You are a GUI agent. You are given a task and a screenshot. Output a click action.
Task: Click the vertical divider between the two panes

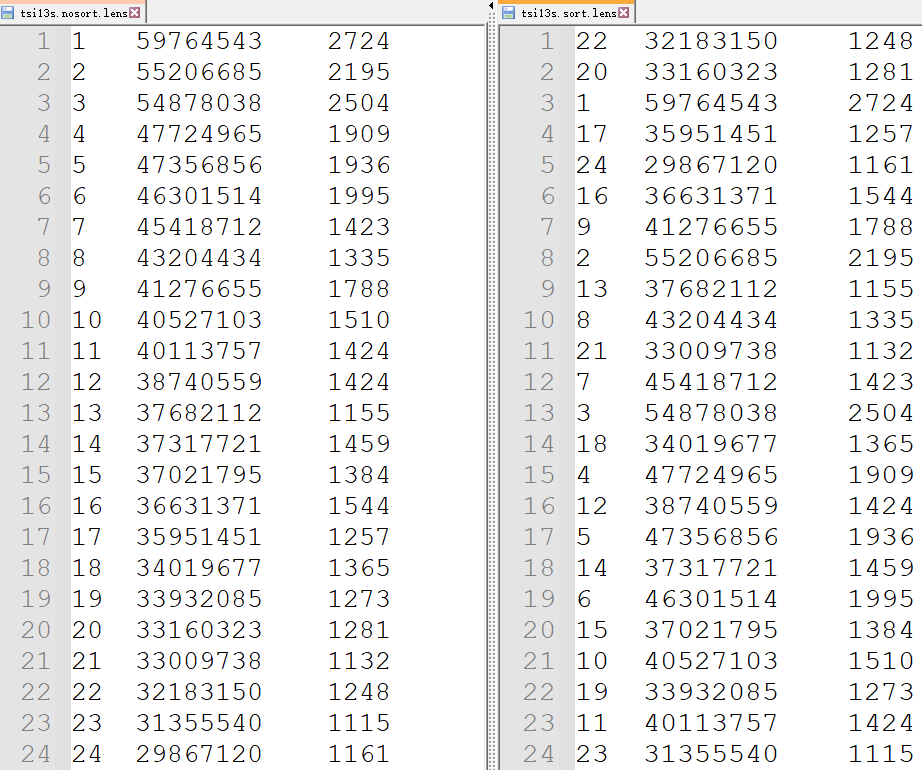point(491,400)
